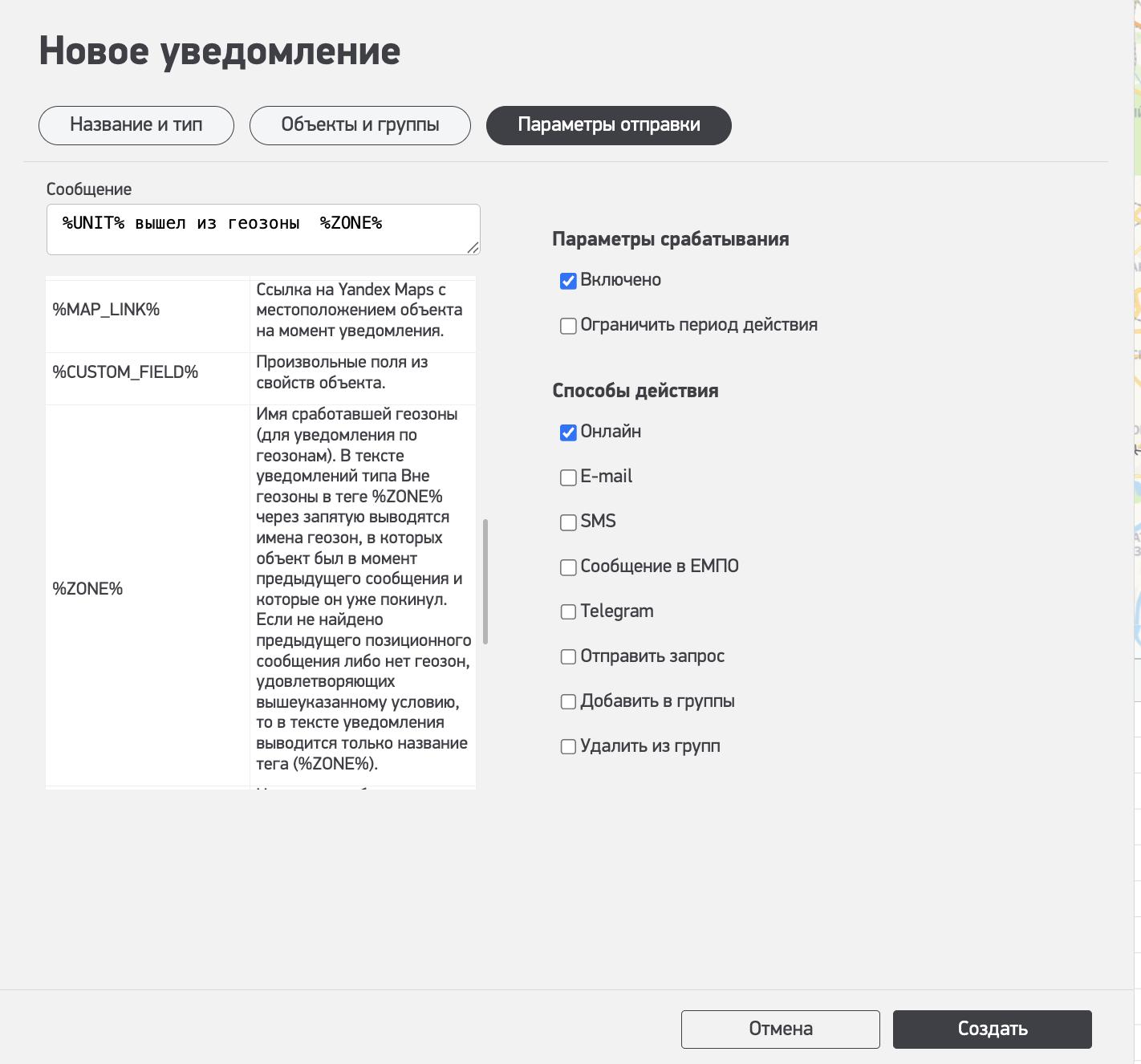Click into the Сообщение text field
The height and width of the screenshot is (1064, 1141).
262,229
